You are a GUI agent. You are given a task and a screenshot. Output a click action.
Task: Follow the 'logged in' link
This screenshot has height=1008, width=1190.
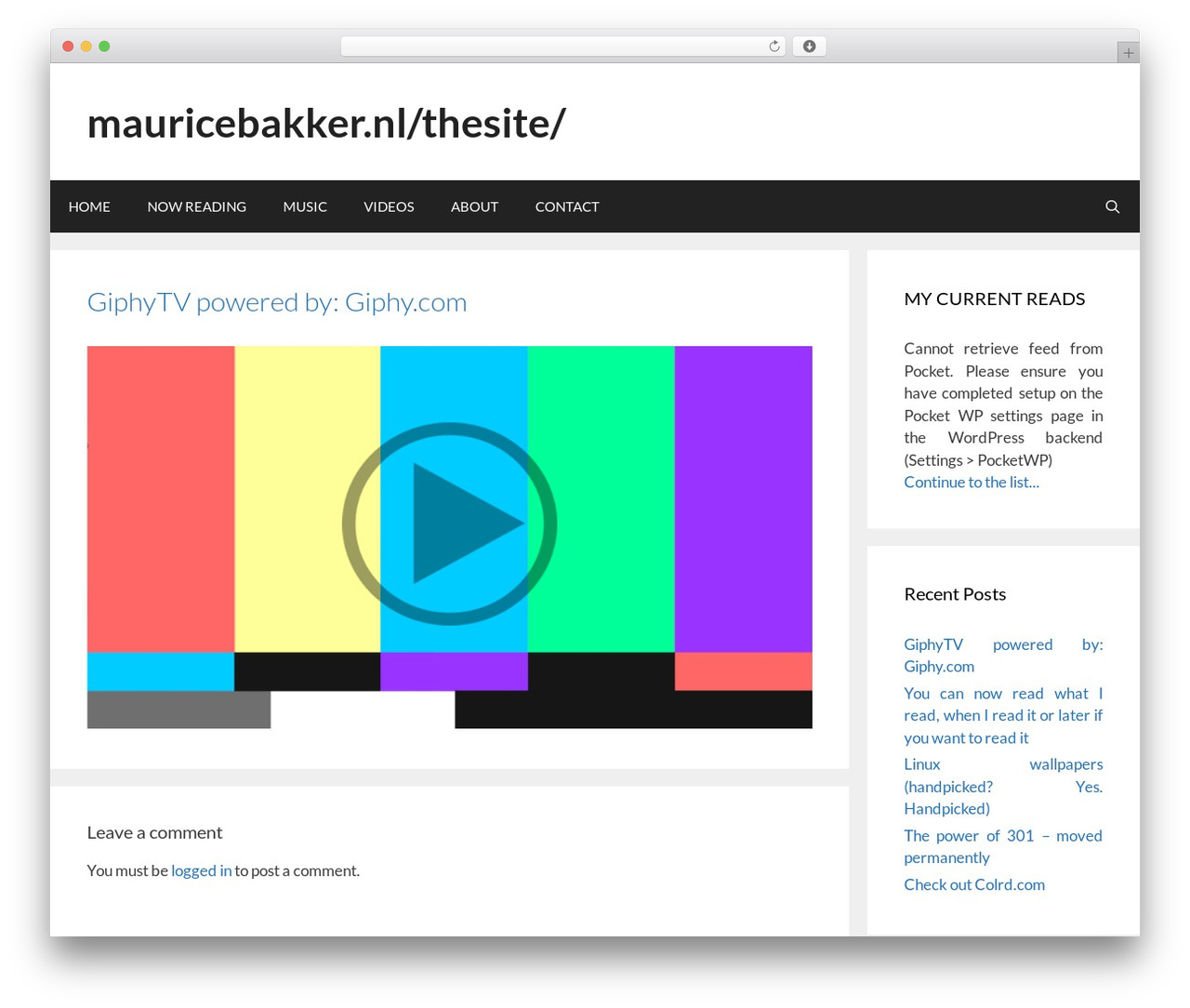[202, 870]
